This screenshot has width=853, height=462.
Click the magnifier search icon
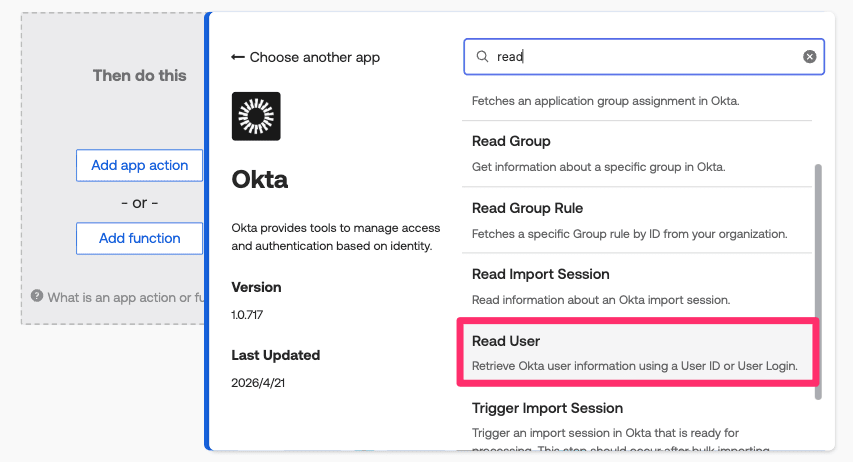[482, 57]
